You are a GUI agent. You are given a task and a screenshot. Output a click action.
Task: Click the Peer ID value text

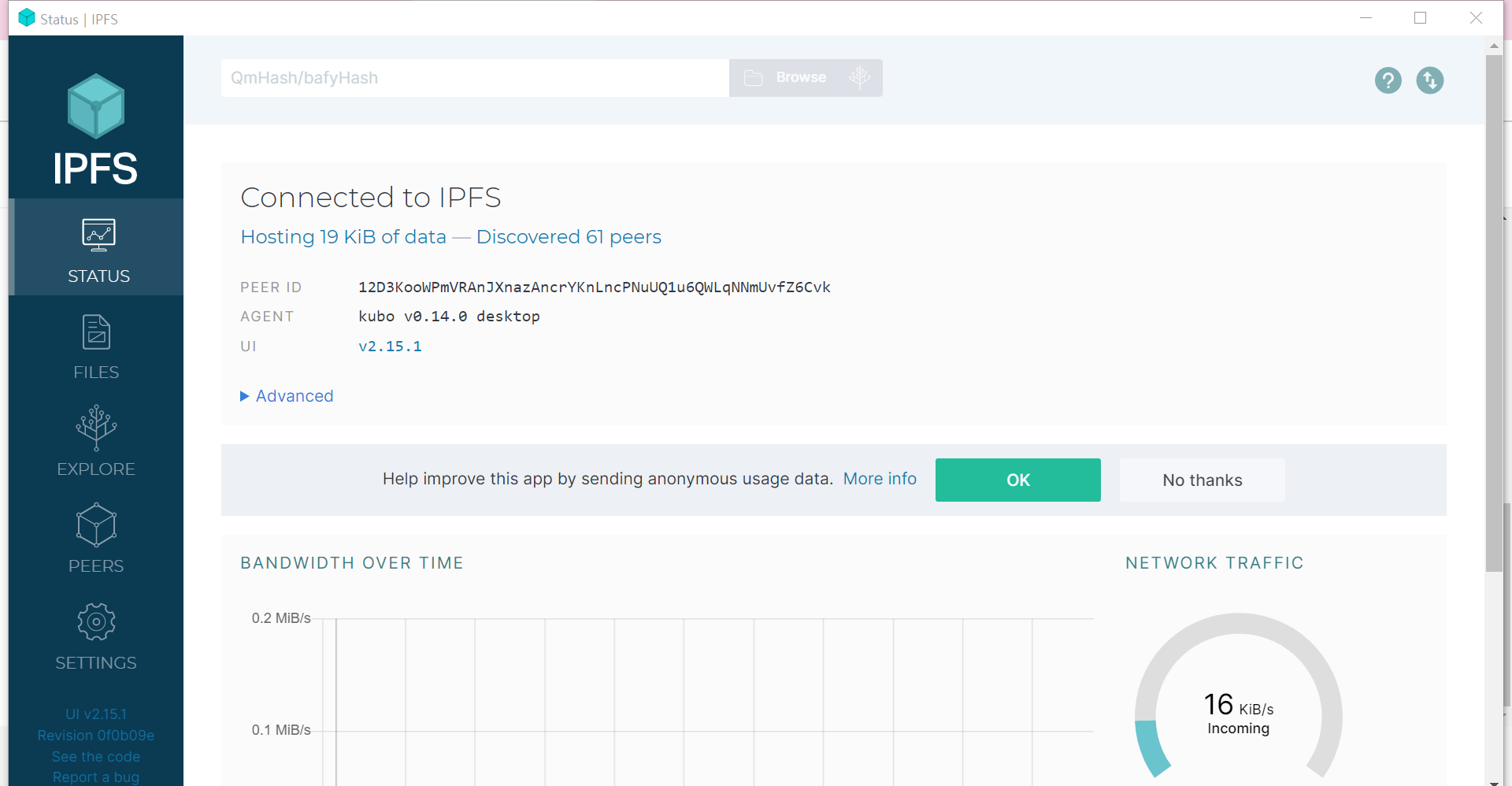[x=595, y=287]
